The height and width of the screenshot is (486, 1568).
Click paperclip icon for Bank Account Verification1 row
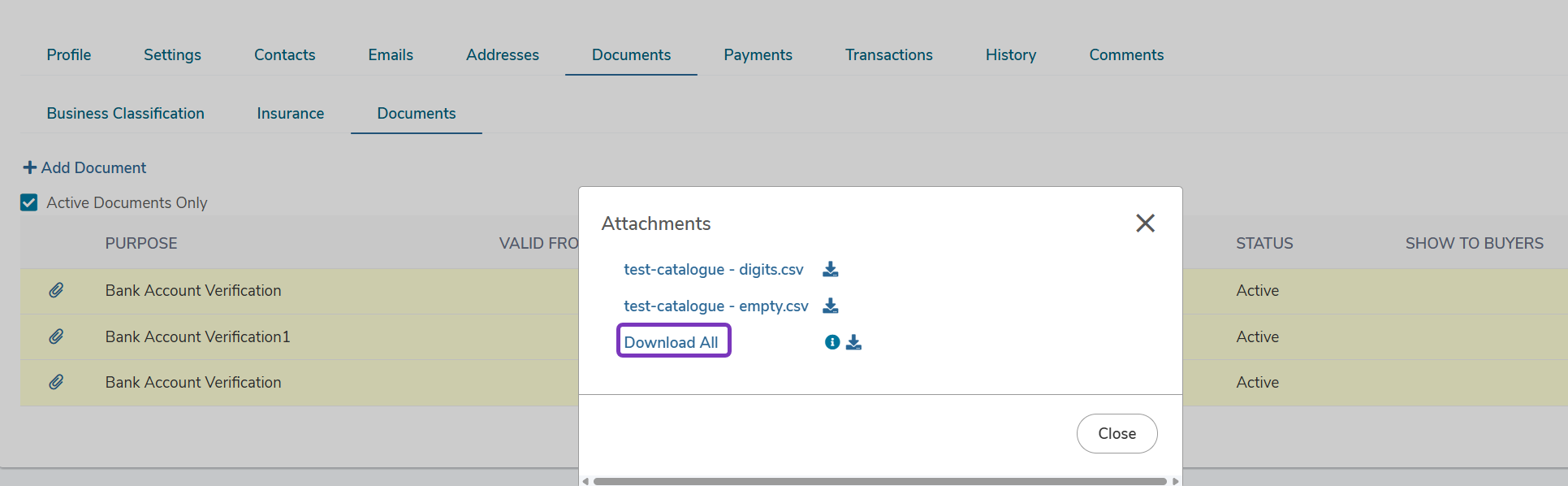(x=56, y=336)
